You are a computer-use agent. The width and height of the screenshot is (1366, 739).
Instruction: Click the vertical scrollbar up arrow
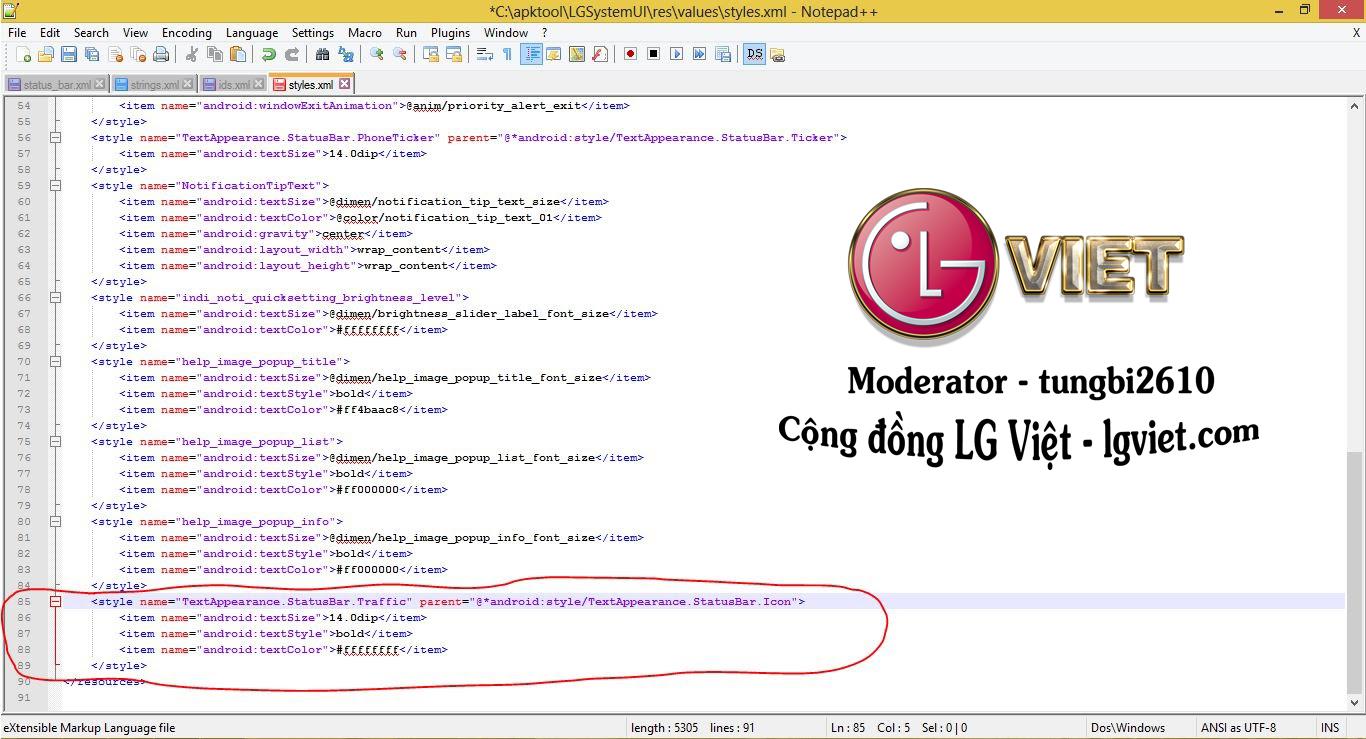pos(1355,105)
